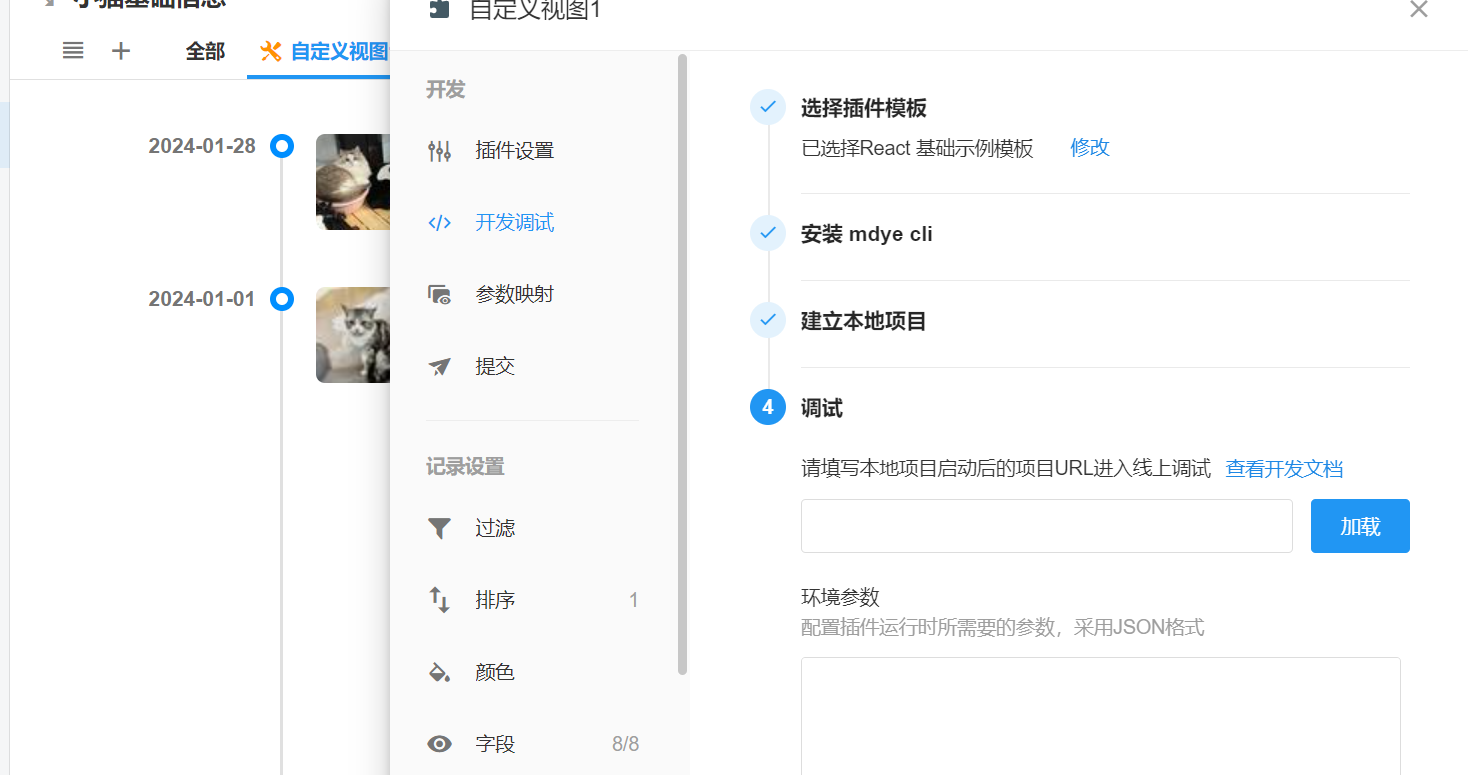Click the development debug code icon
Viewport: 1468px width, 775px height.
pyautogui.click(x=439, y=223)
